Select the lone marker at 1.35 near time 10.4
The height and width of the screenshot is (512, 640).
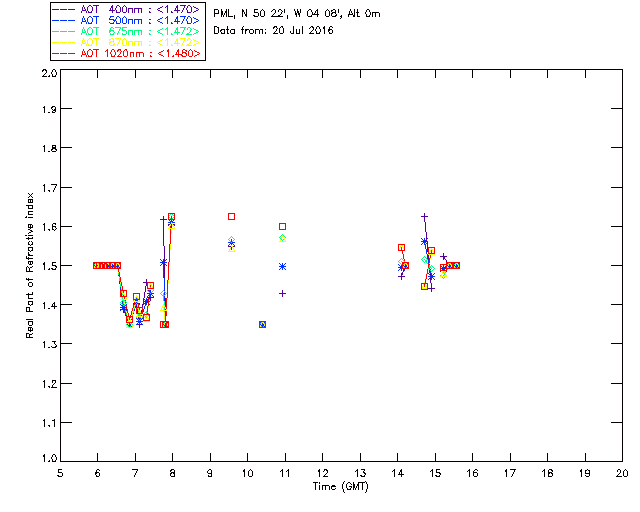[262, 325]
